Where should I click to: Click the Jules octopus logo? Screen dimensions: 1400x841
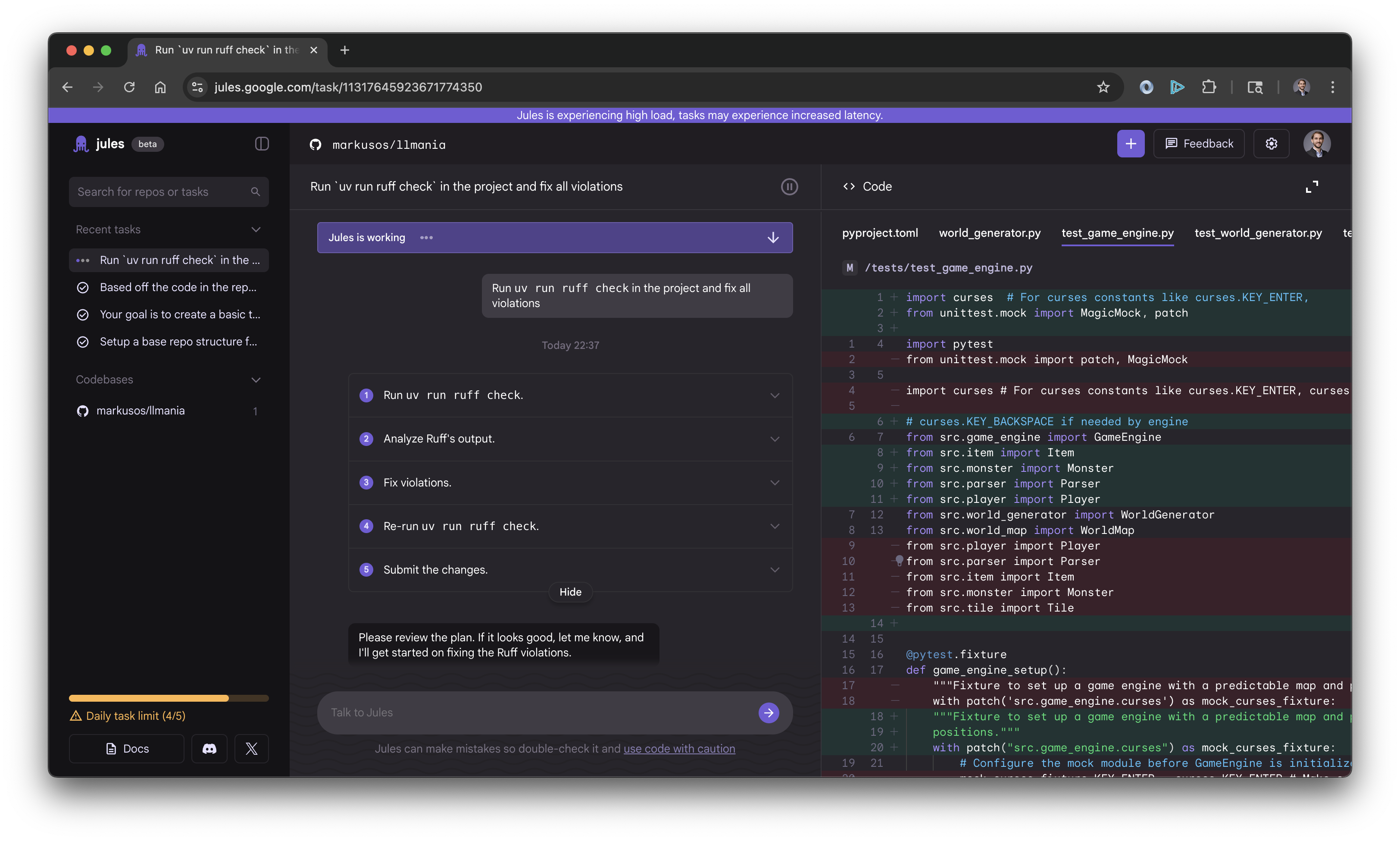(x=81, y=144)
